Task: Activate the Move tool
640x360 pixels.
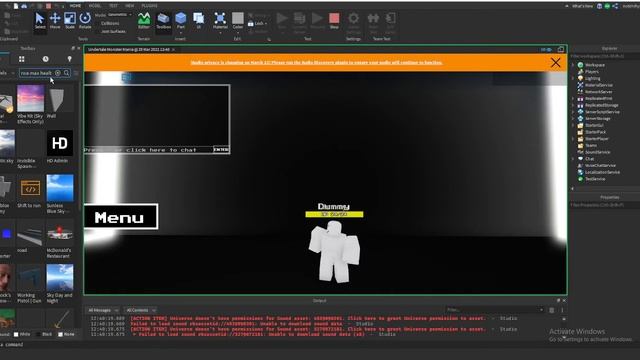Action: tap(55, 21)
